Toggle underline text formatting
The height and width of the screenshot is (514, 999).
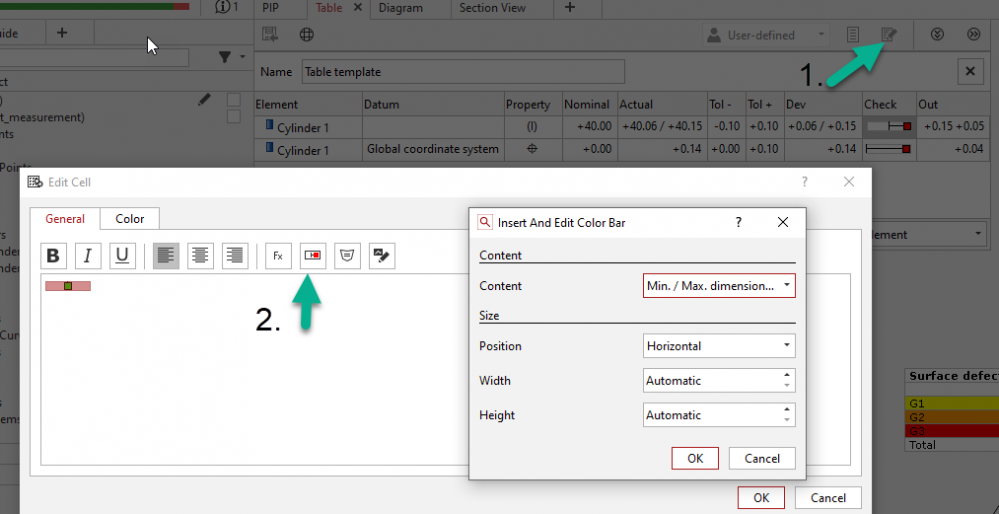pos(122,256)
